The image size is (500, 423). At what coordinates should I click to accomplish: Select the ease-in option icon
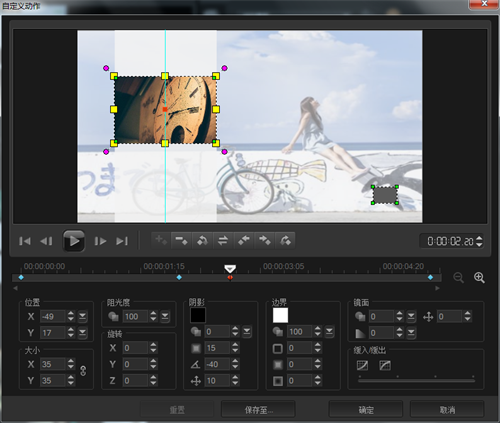(x=362, y=365)
